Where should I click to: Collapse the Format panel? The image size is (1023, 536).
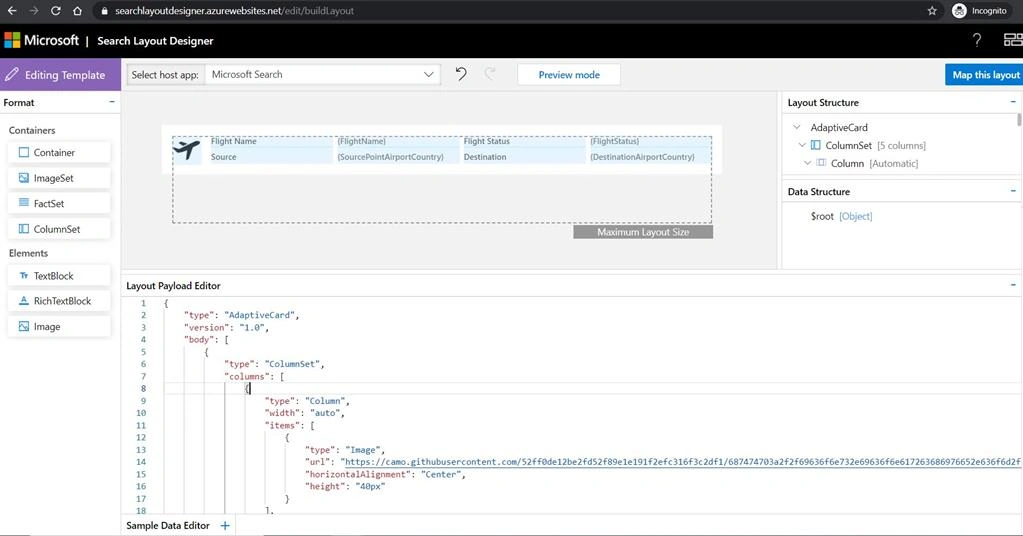(x=112, y=102)
